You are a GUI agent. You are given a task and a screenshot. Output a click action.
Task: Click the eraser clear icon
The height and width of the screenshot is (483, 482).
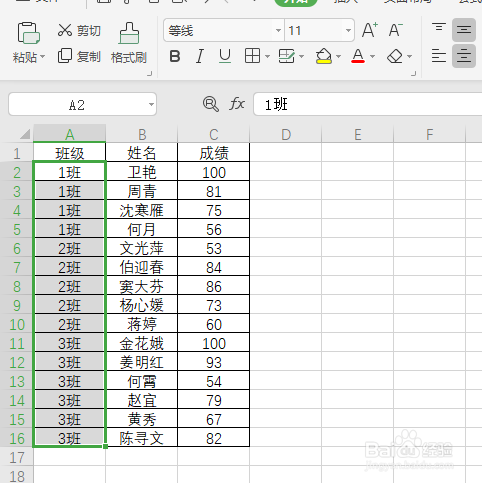point(395,56)
